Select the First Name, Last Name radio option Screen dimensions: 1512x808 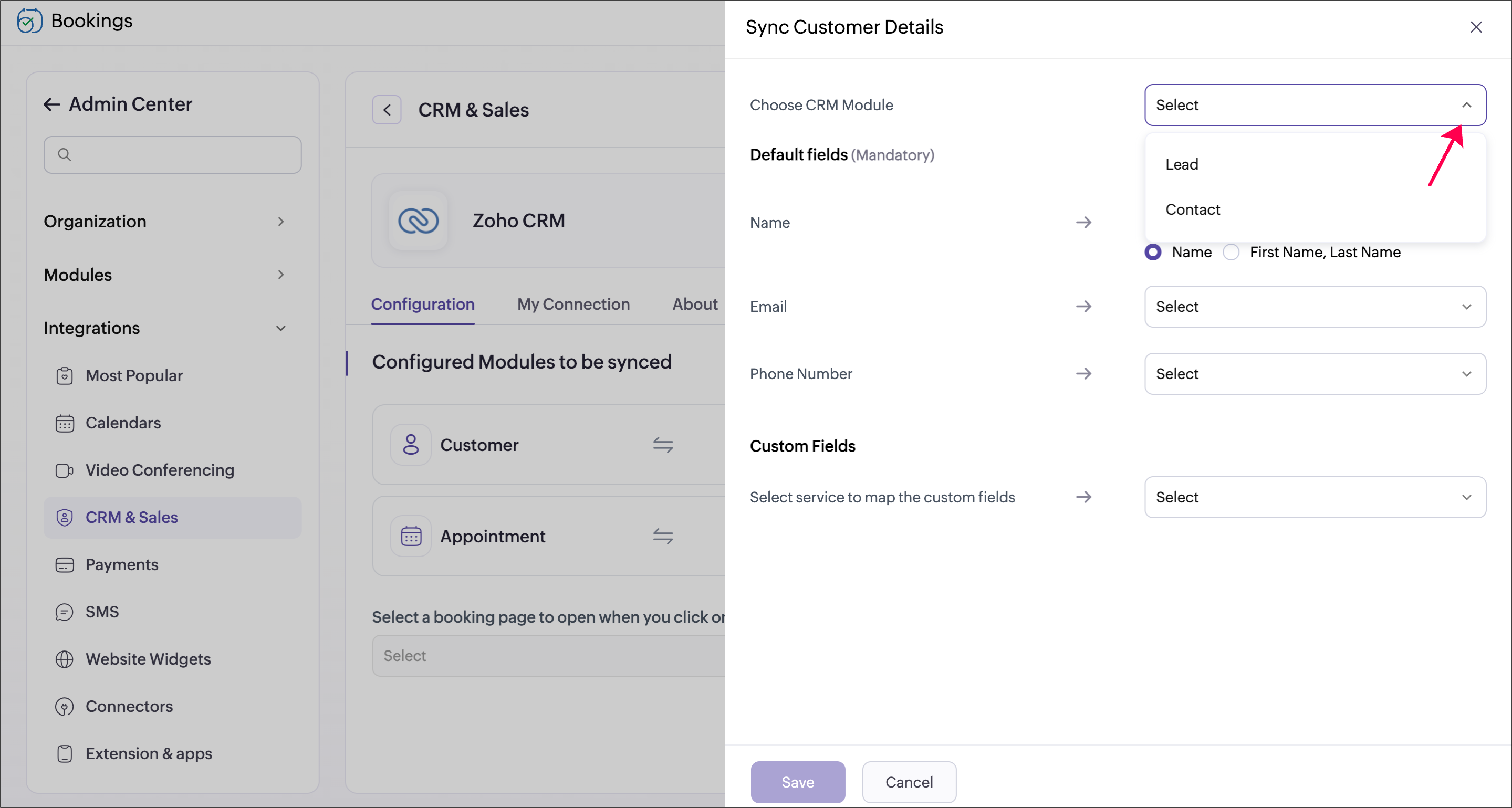(1231, 253)
